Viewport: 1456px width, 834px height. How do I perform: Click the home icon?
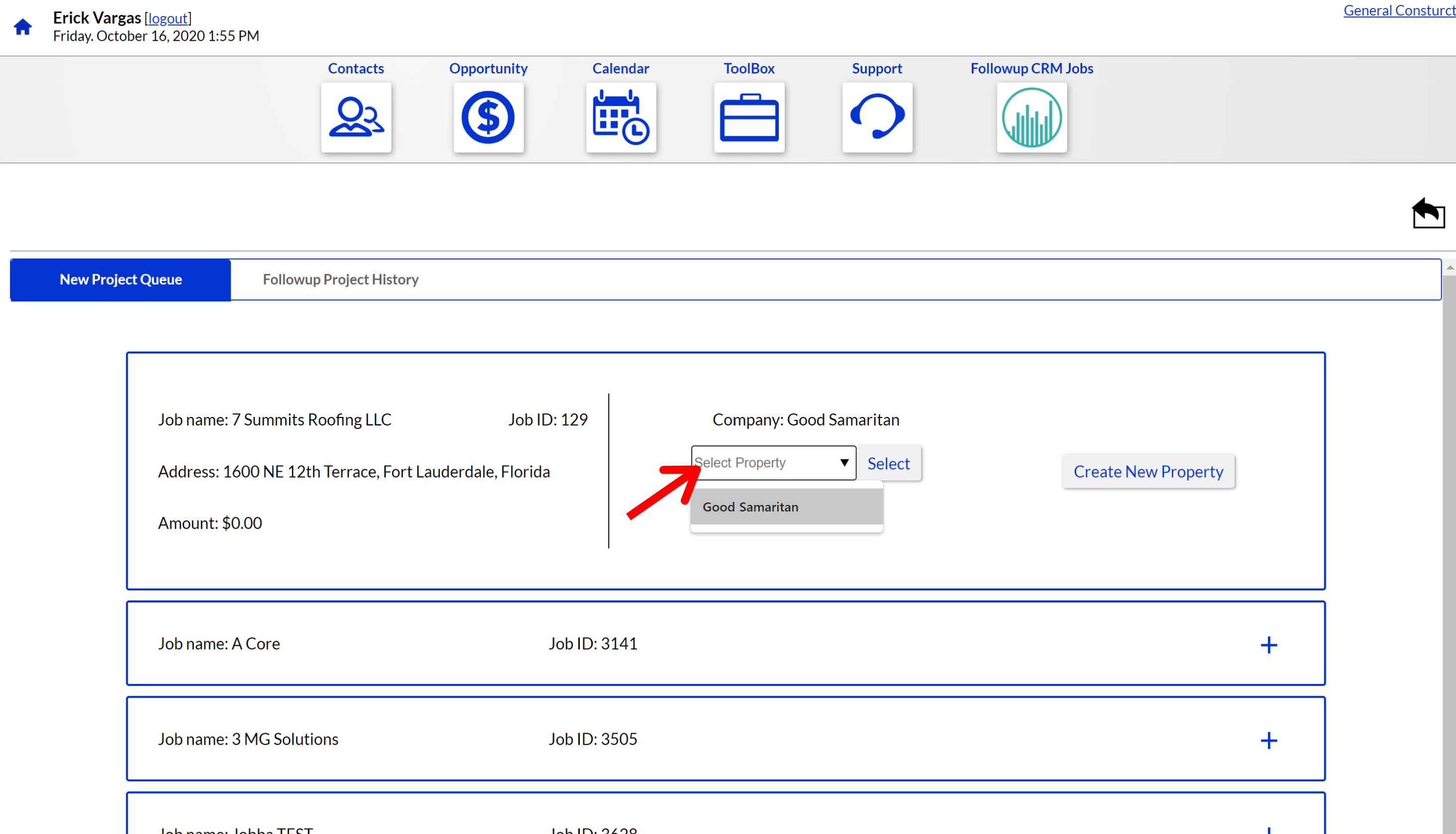point(23,27)
